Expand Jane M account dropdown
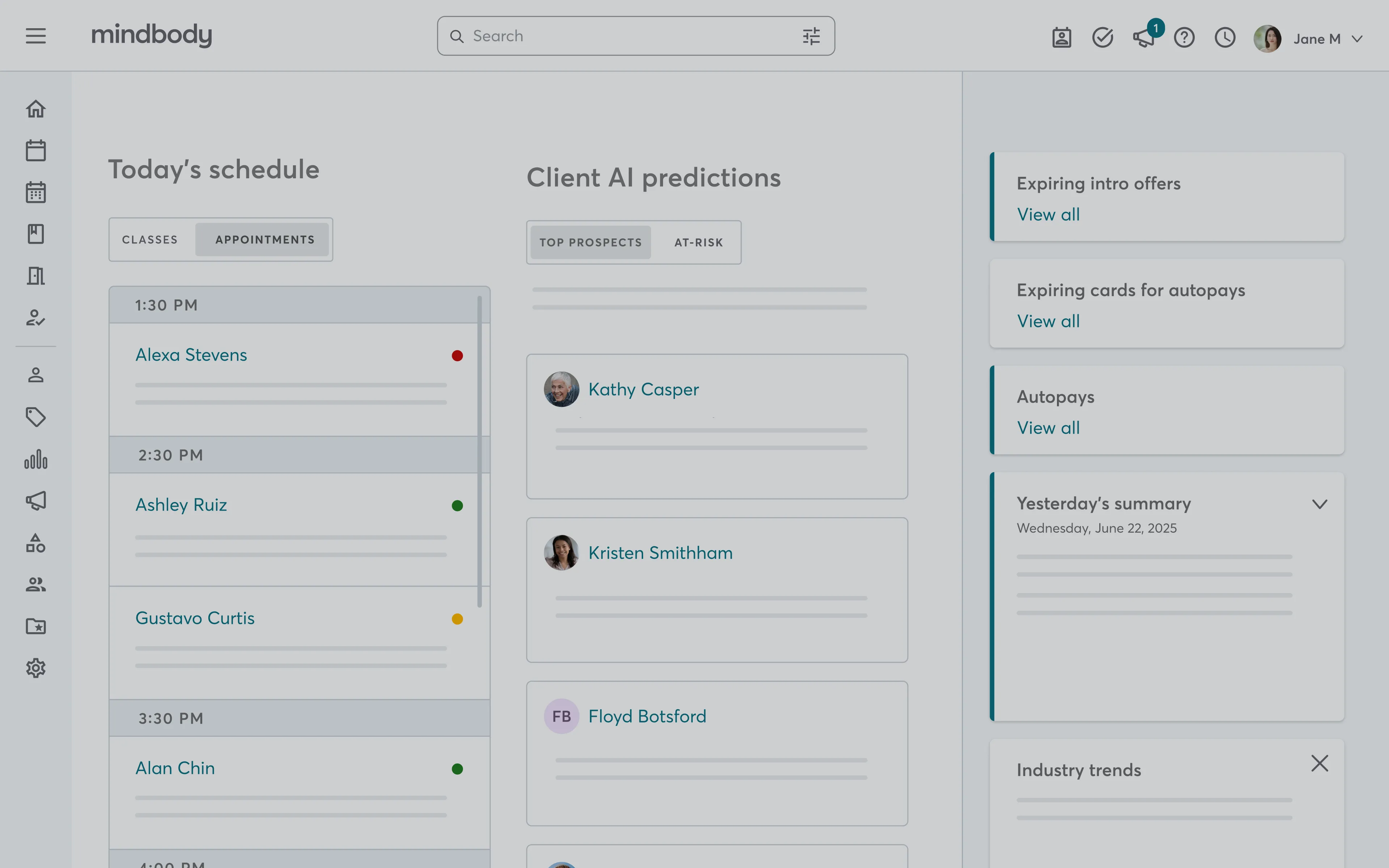The width and height of the screenshot is (1389, 868). point(1357,39)
